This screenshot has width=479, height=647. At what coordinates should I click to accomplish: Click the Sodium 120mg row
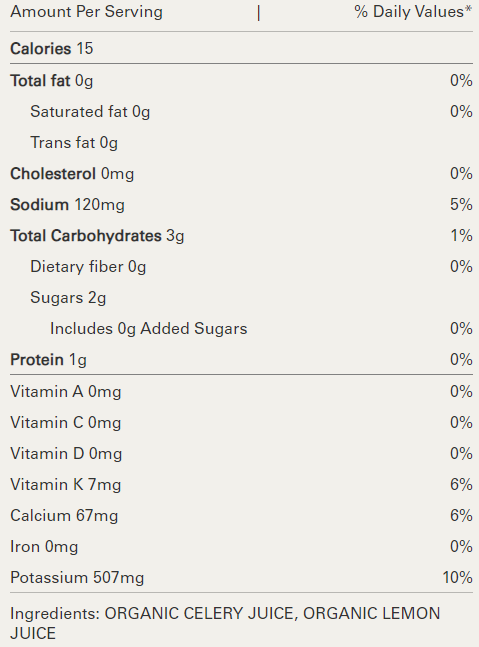(x=241, y=205)
